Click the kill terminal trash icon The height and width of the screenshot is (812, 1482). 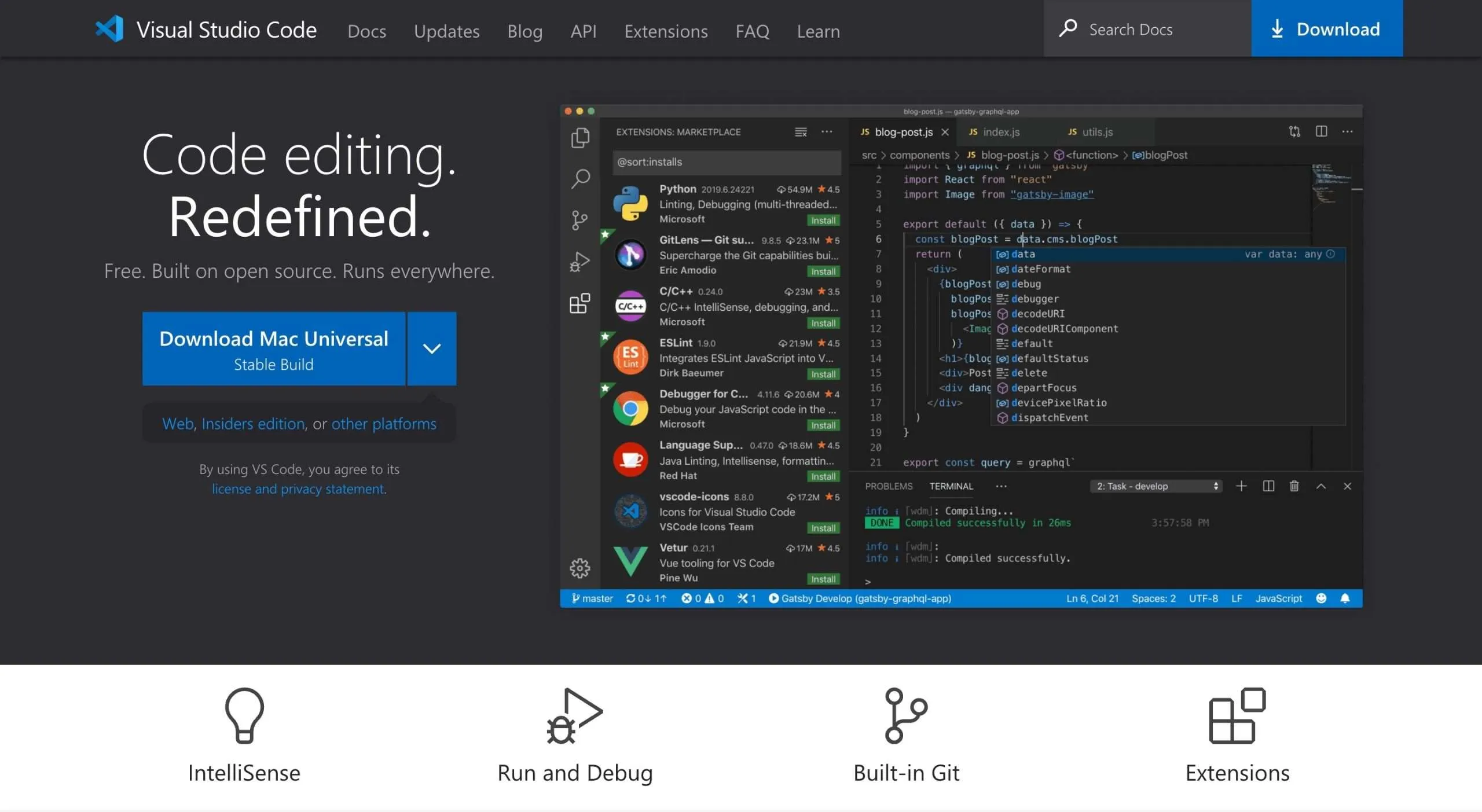coord(1294,486)
